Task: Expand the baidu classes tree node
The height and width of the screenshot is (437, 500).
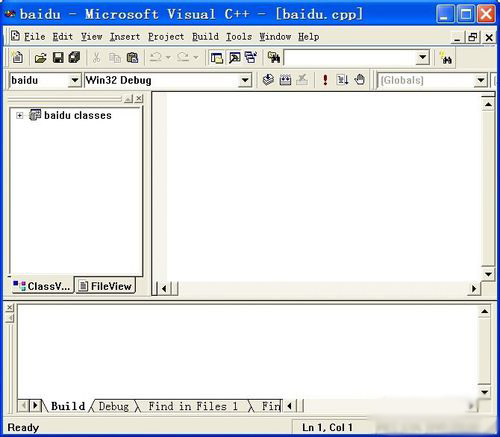Action: (x=20, y=115)
